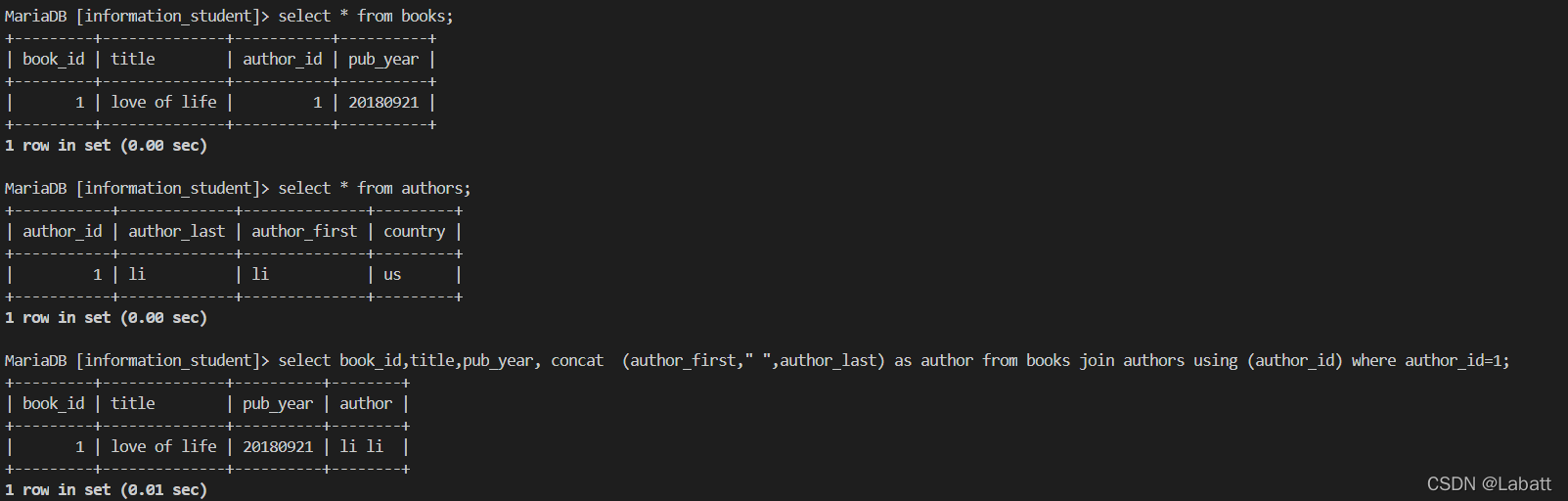Click the title header in the authors-join result
This screenshot has height=501, width=1568.
tap(133, 404)
